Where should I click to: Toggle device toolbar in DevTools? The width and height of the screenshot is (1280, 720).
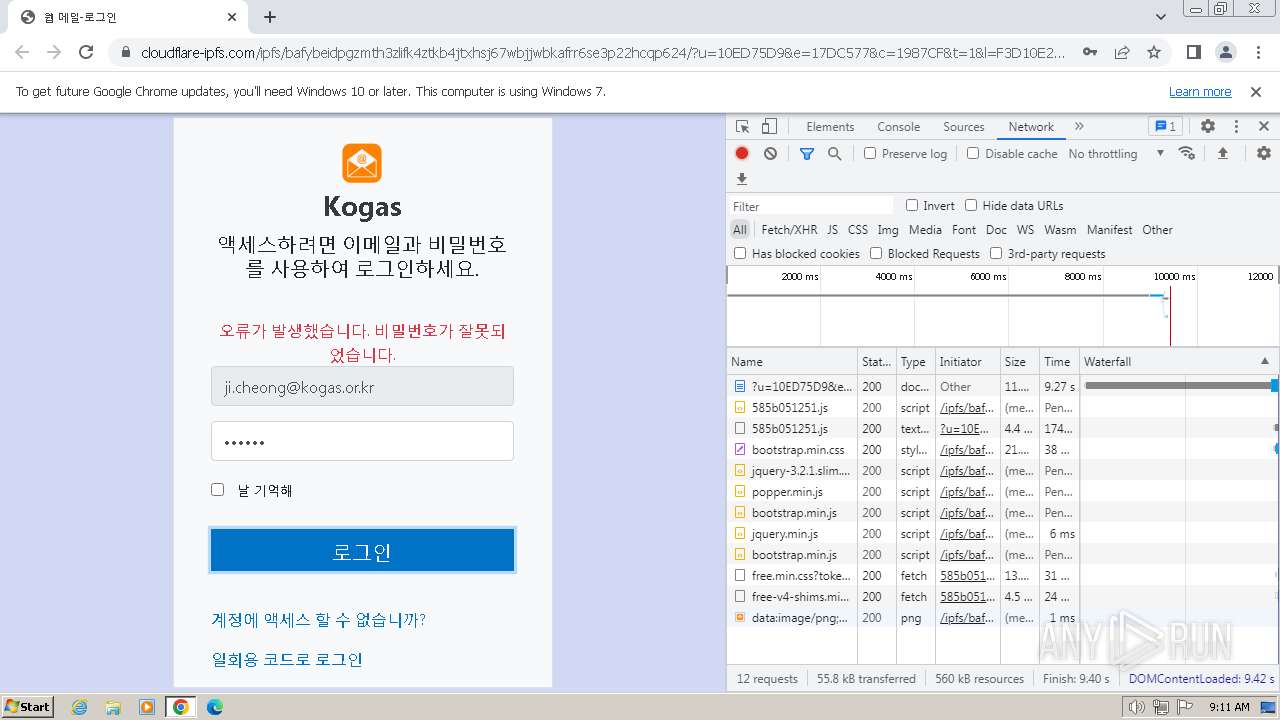769,127
